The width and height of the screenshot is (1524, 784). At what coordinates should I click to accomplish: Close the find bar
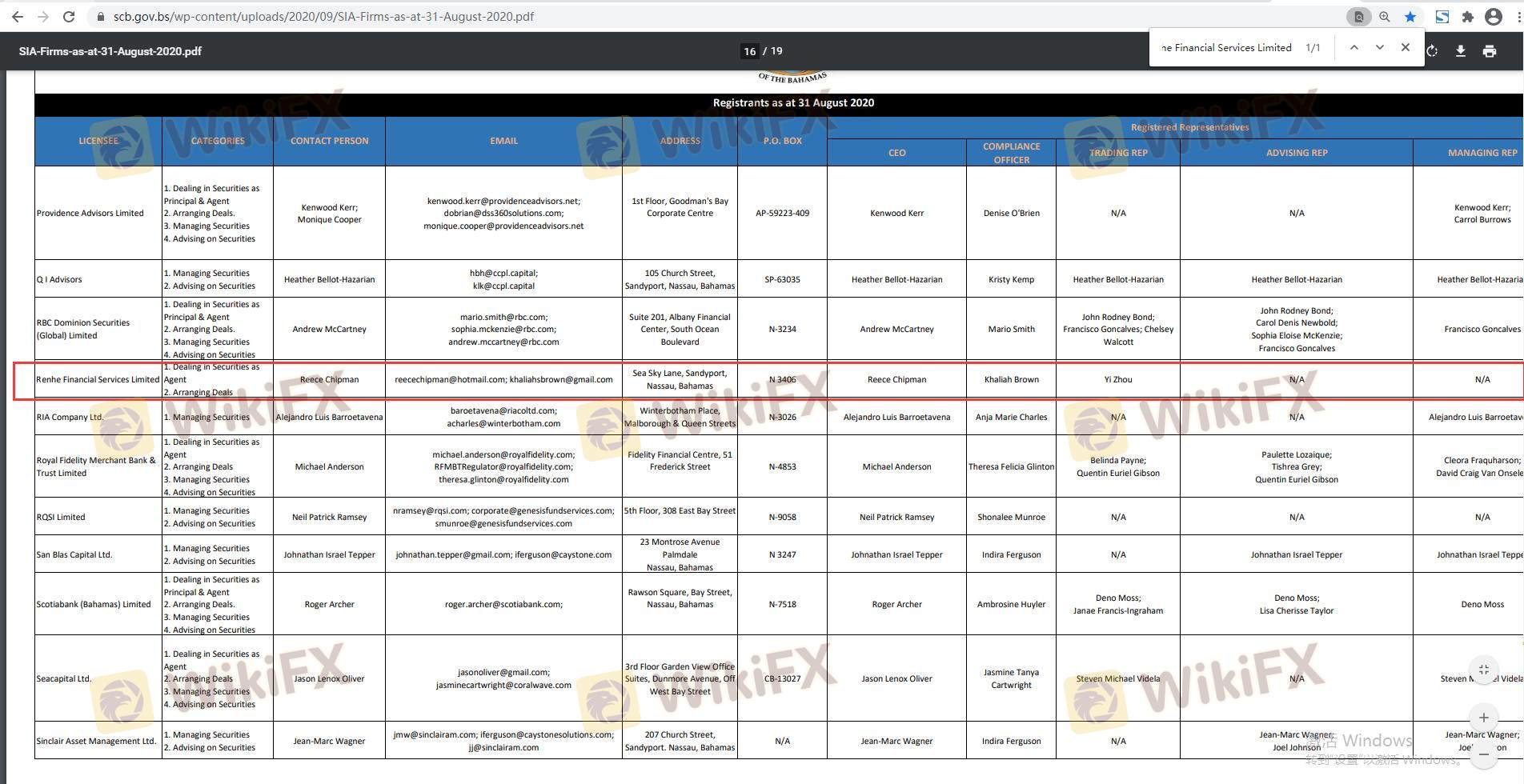[1406, 47]
